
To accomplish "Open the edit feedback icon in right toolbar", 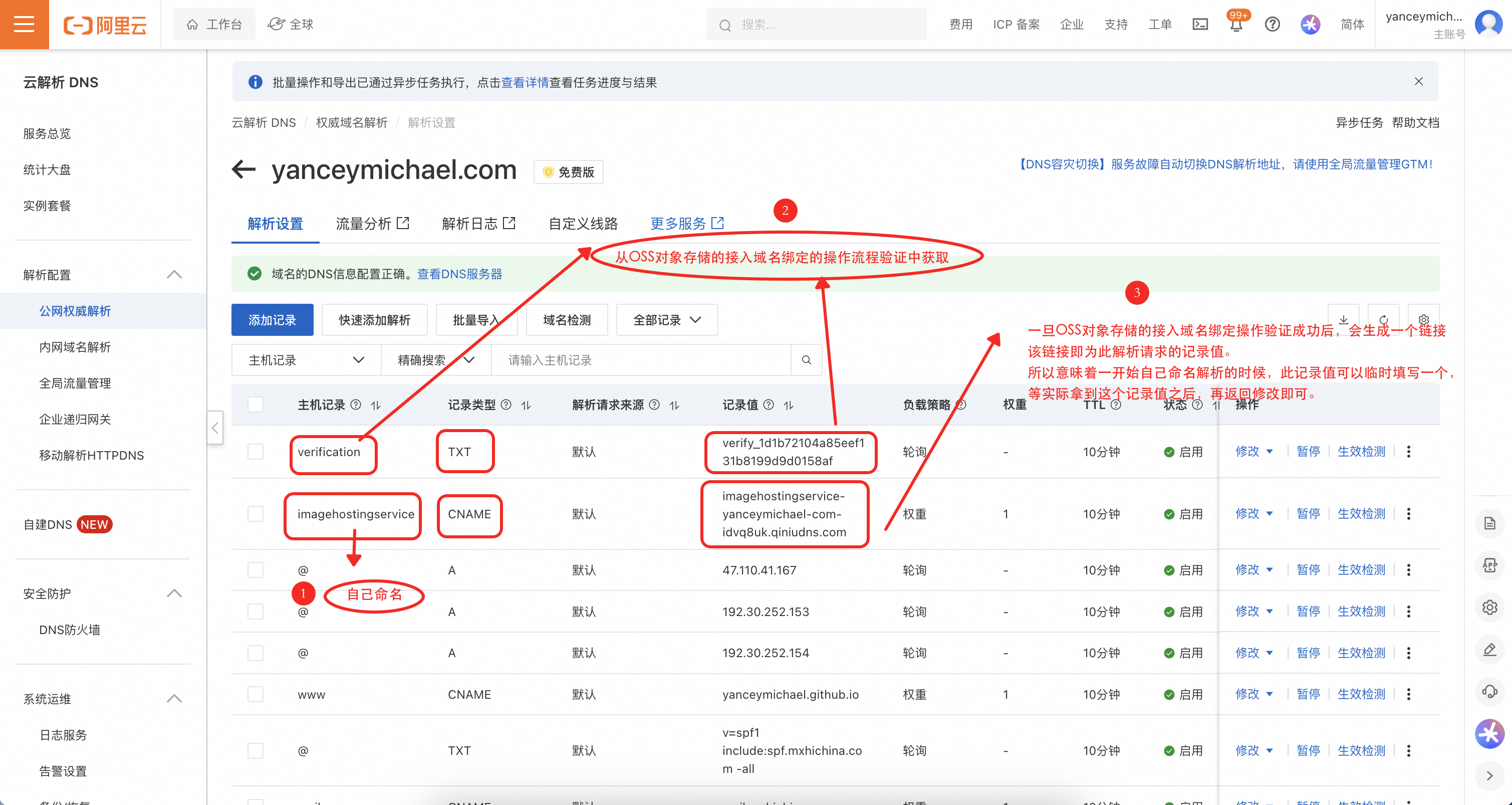I will (1489, 650).
